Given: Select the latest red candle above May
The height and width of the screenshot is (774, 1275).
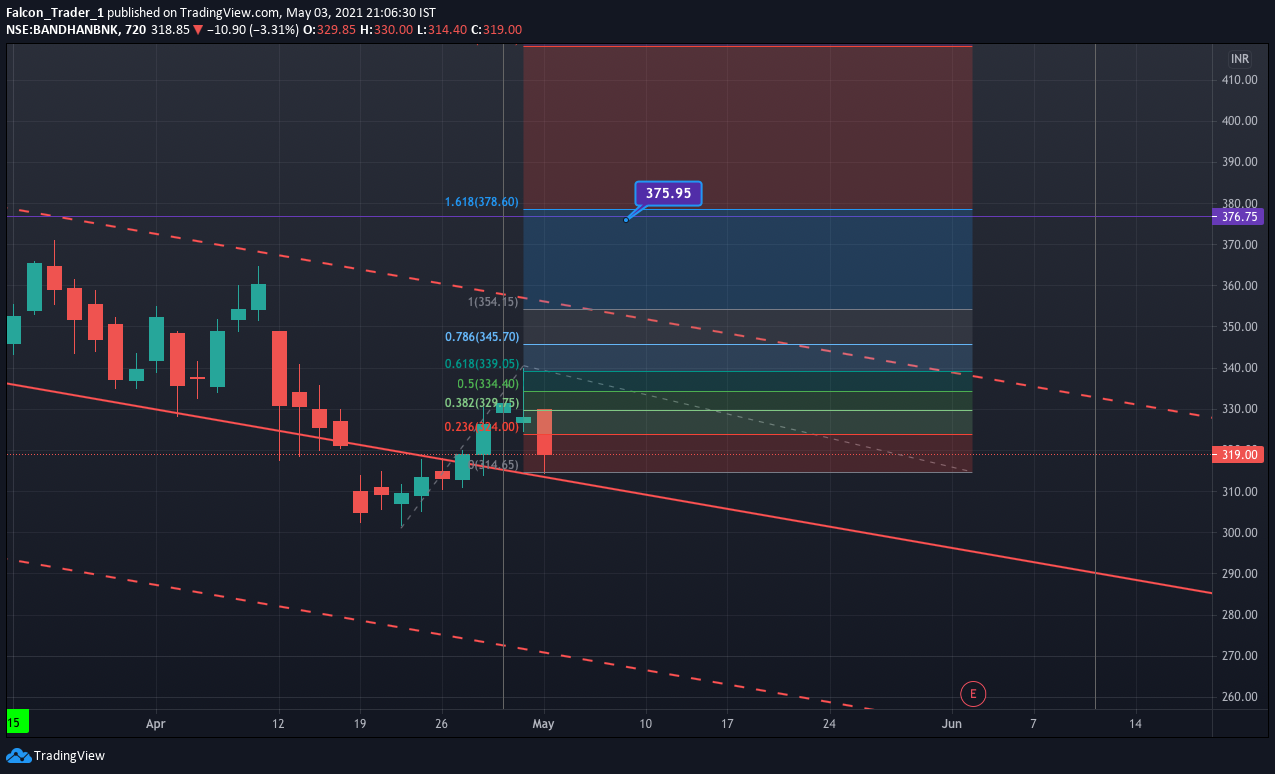Looking at the screenshot, I should (x=544, y=432).
